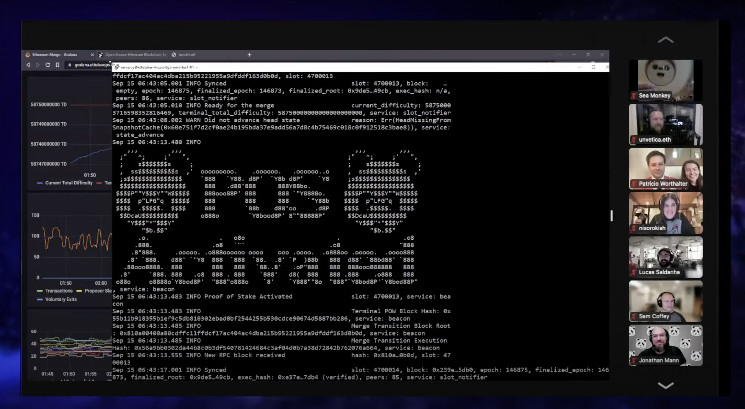
Task: Click the 58750000000 TD axis label
Action: (49, 105)
